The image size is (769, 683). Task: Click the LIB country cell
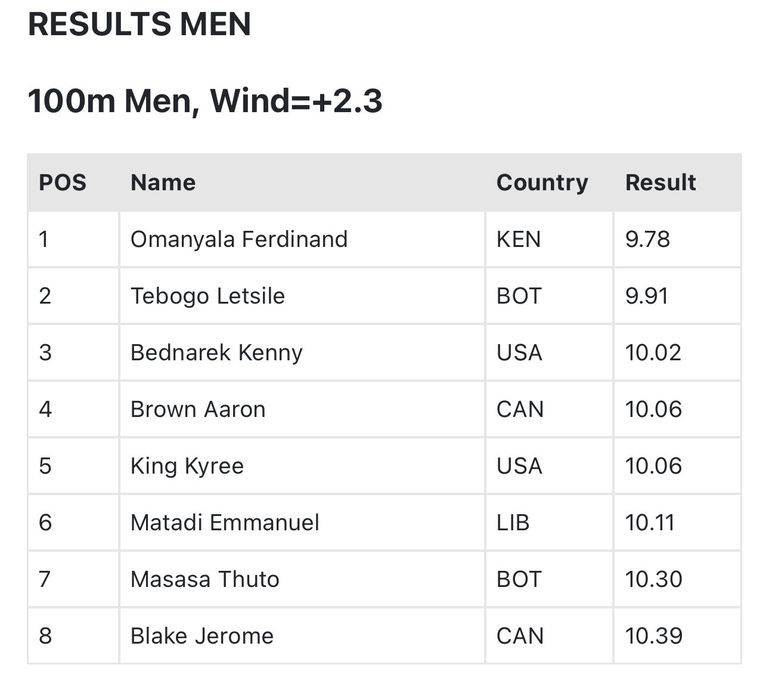tap(513, 522)
